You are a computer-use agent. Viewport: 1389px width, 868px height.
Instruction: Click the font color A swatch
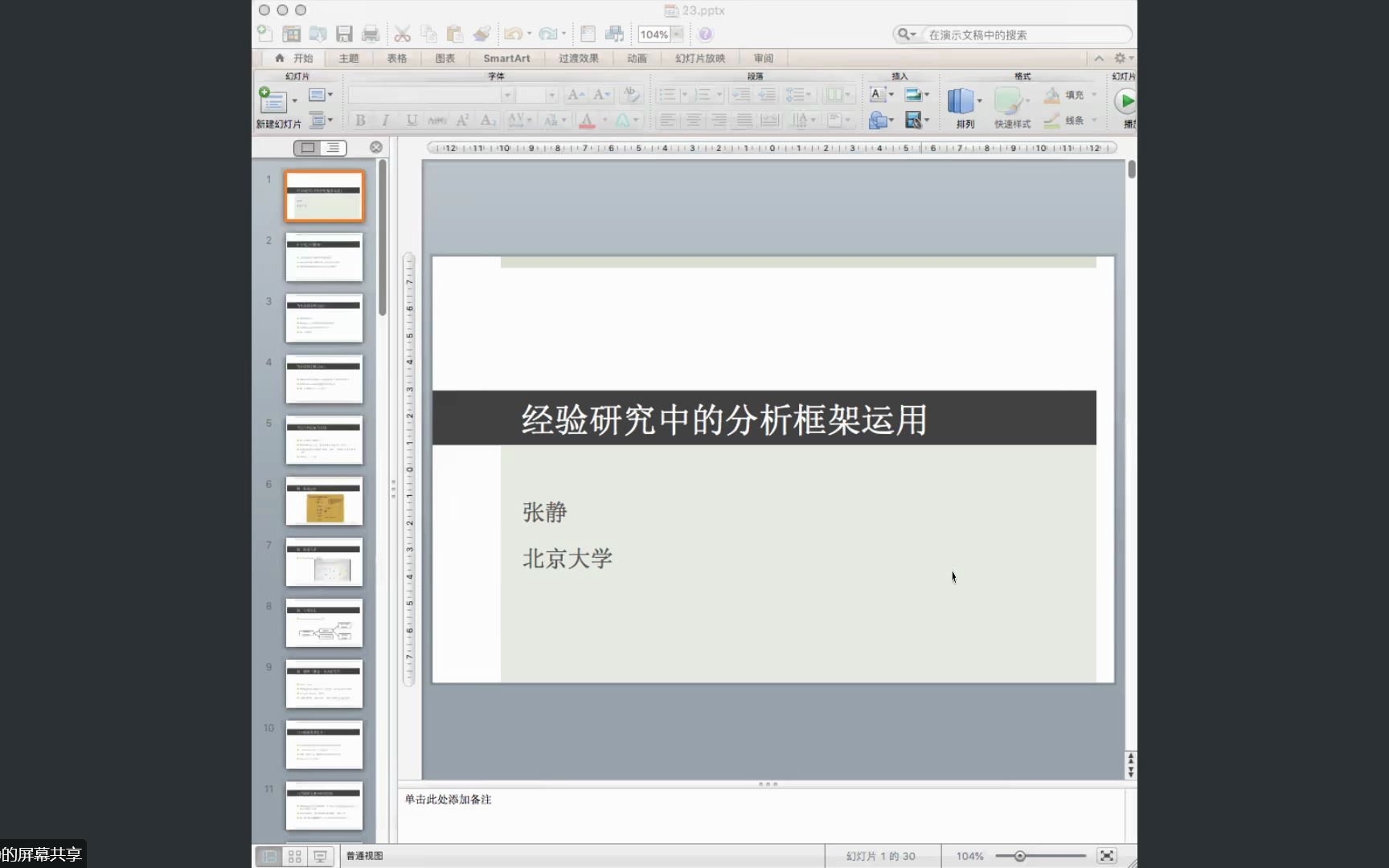(x=587, y=121)
